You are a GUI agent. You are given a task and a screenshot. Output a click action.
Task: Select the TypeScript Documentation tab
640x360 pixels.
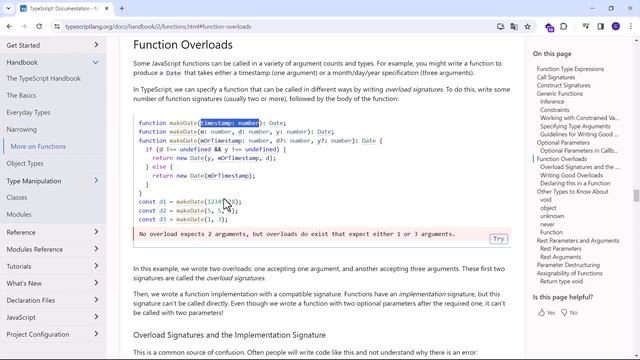(63, 9)
